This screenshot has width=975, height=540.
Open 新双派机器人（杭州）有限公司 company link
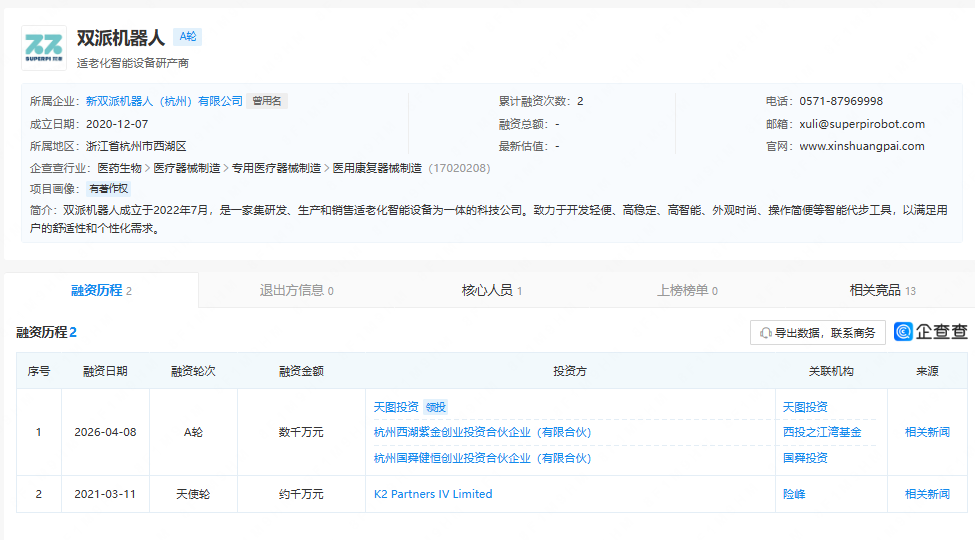[x=164, y=101]
